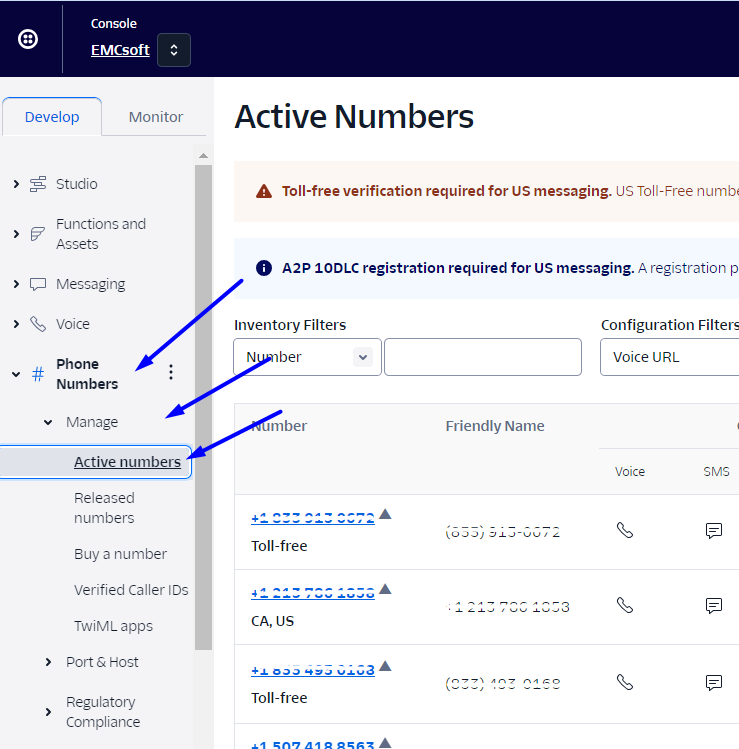
Task: Expand the Port & Host section
Action: [48, 662]
